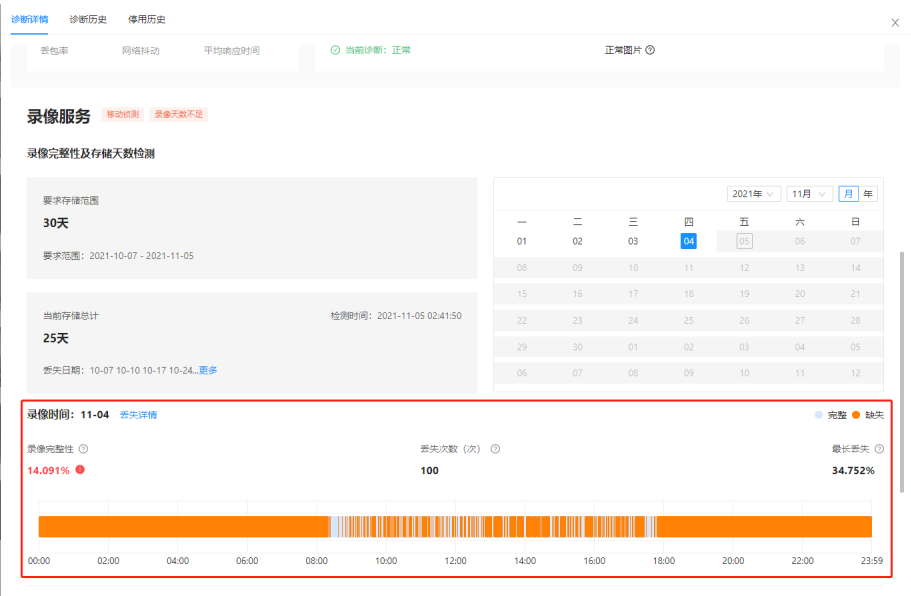Click help icon beside 录像完整性
This screenshot has height=596, width=911.
(x=83, y=449)
